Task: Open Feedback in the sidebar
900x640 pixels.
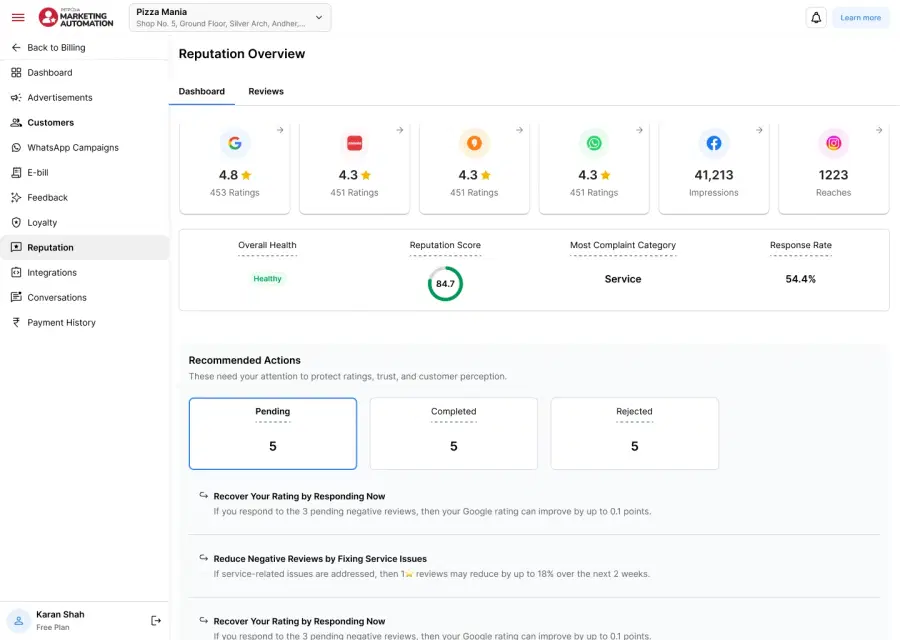Action: coord(84,197)
